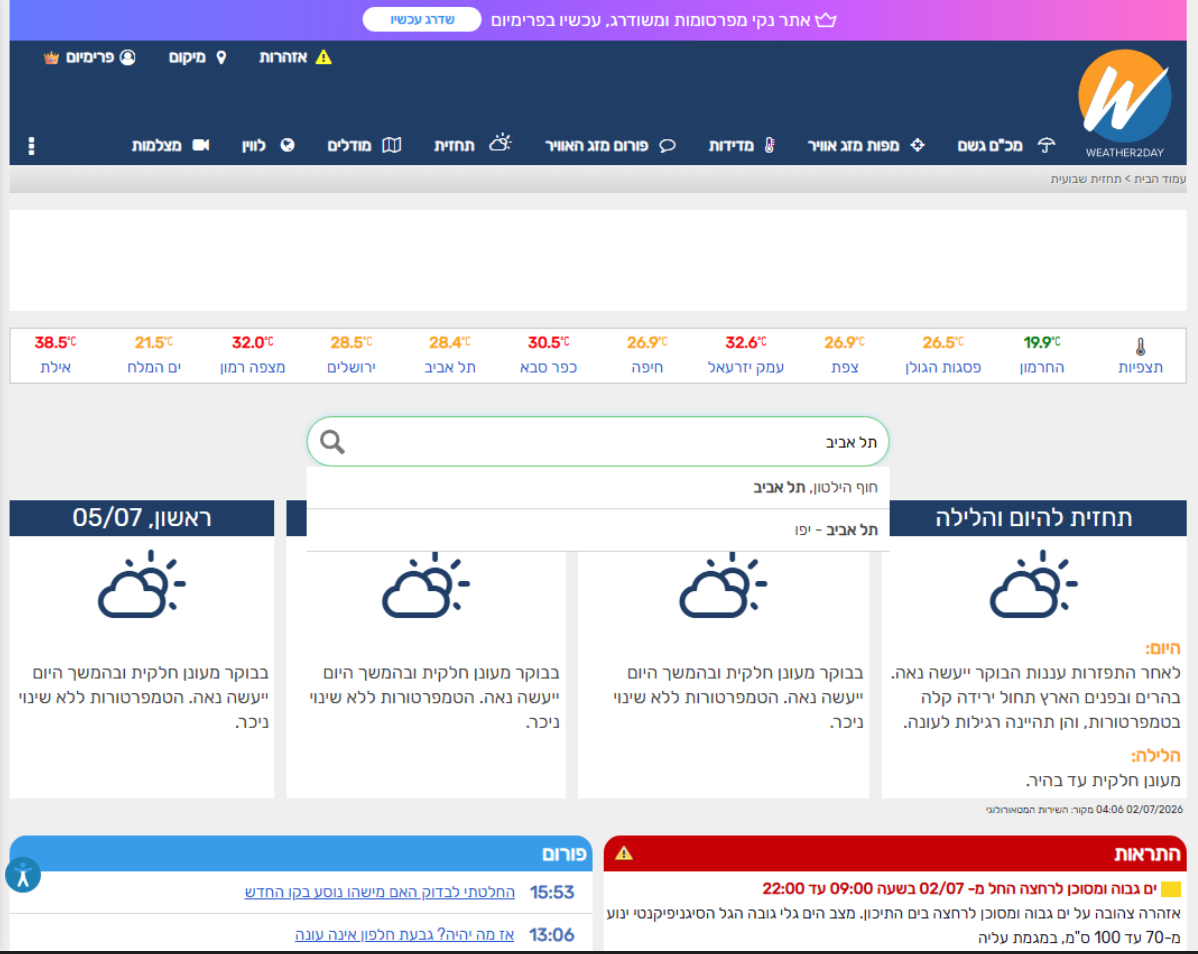Select עמק יזרעאל 32.6° observation
Viewport: 1198px width, 954px height.
(746, 355)
